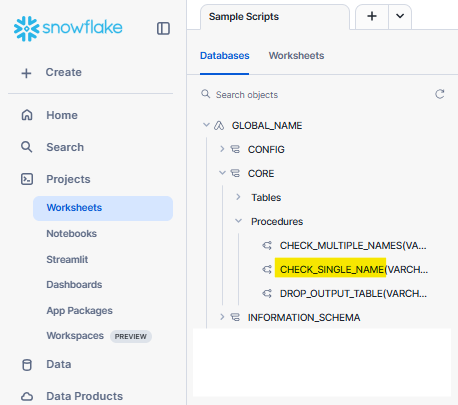This screenshot has width=458, height=405.
Task: Switch to the Worksheets tab in object panel
Action: [x=296, y=56]
